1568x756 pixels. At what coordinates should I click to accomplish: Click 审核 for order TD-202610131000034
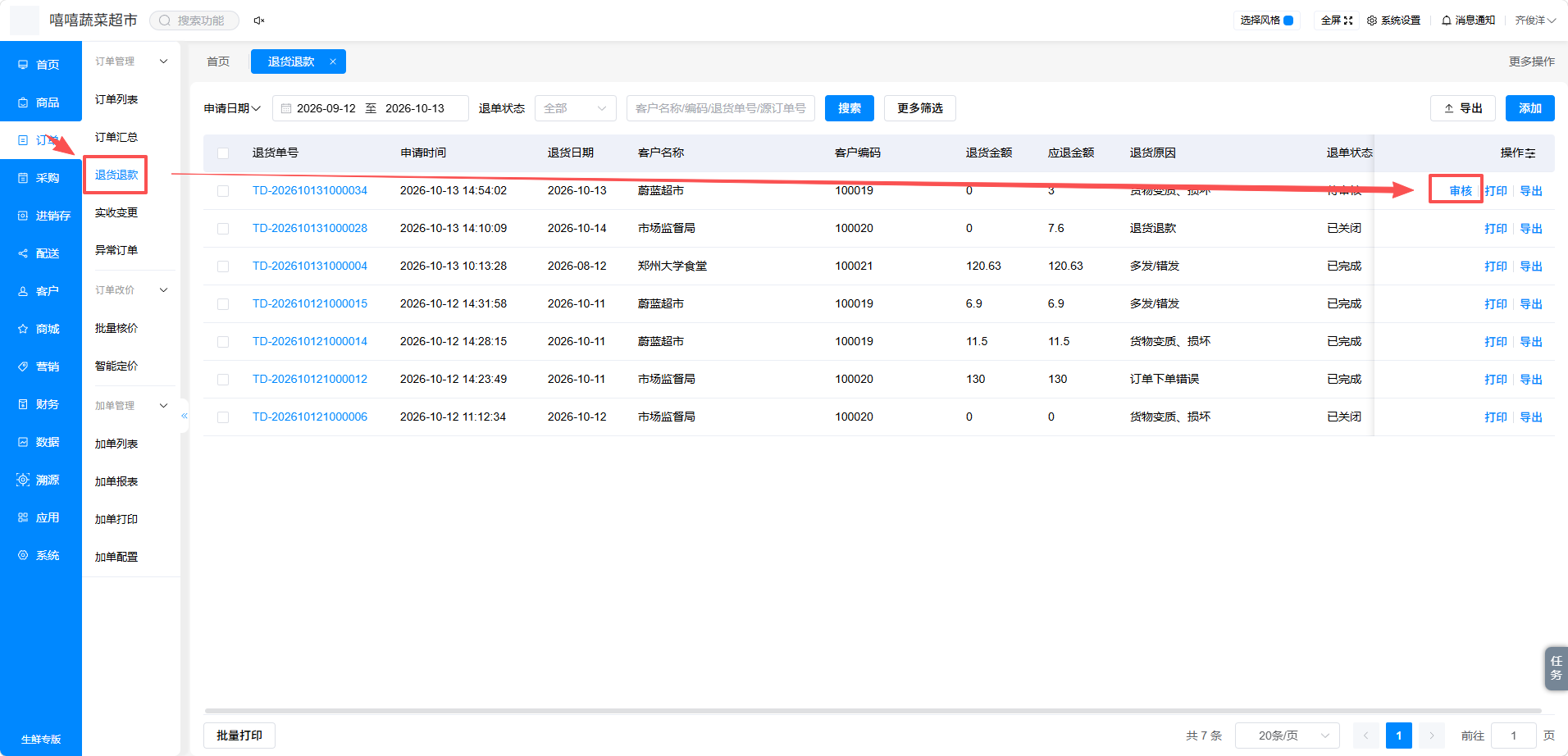1461,191
